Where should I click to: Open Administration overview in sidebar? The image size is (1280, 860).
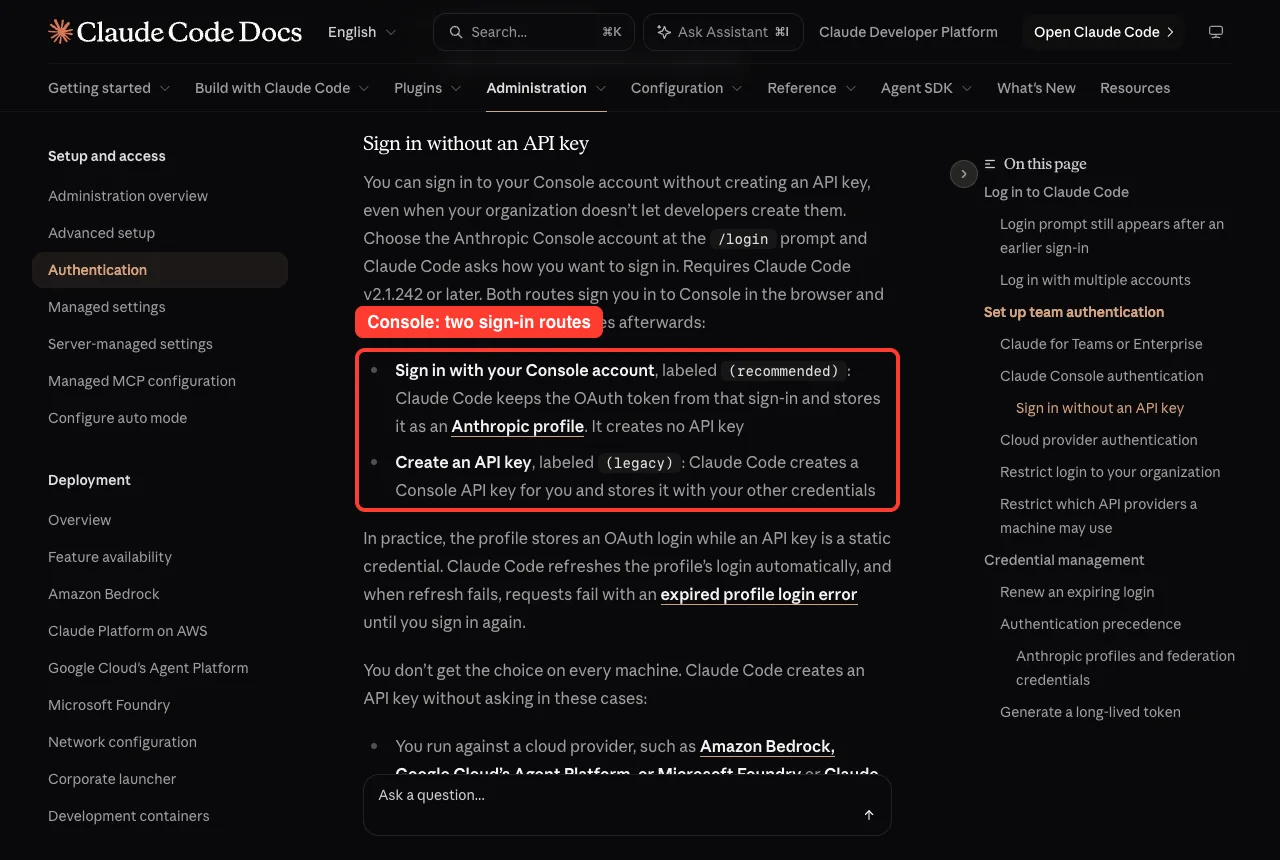point(128,196)
